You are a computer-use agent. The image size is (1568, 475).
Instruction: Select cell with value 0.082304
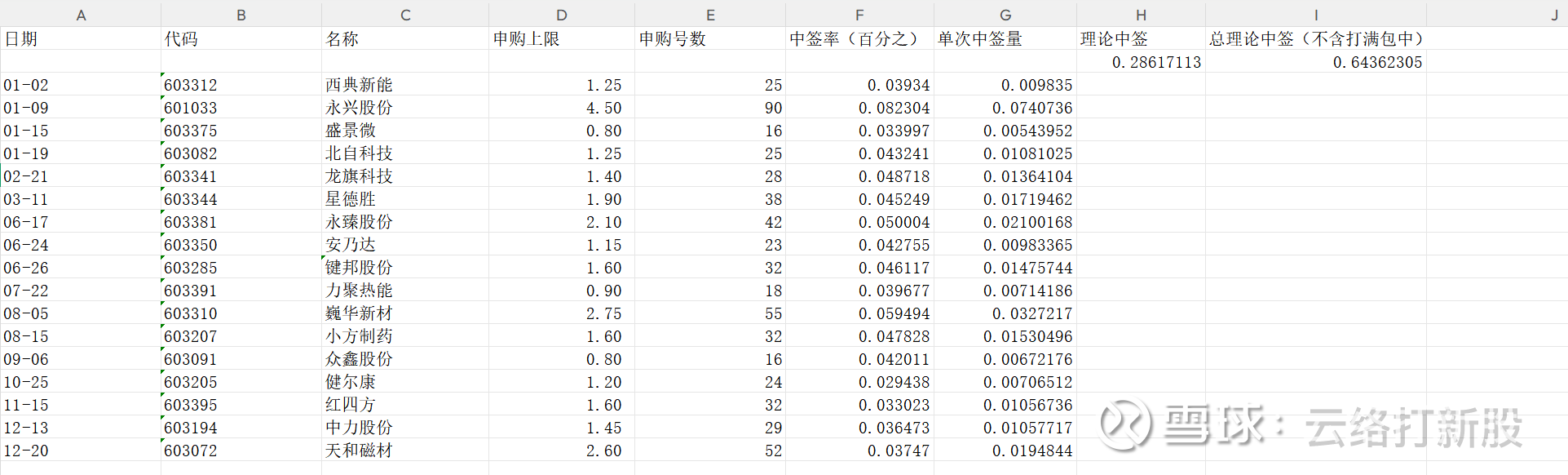pos(859,107)
